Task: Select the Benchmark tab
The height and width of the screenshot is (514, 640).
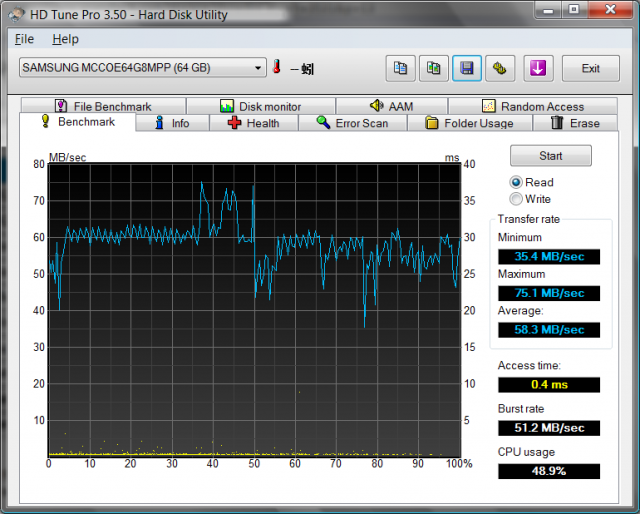Action: click(78, 122)
